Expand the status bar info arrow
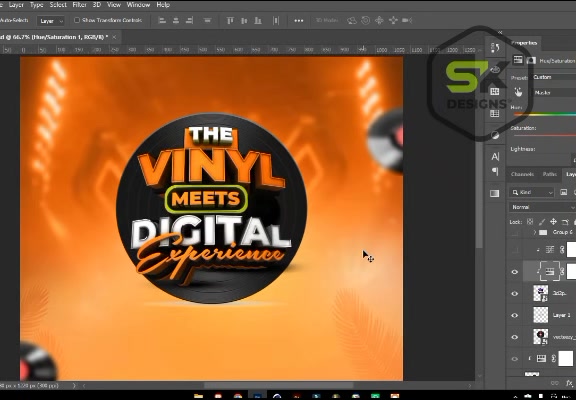The image size is (576, 400). (74, 385)
